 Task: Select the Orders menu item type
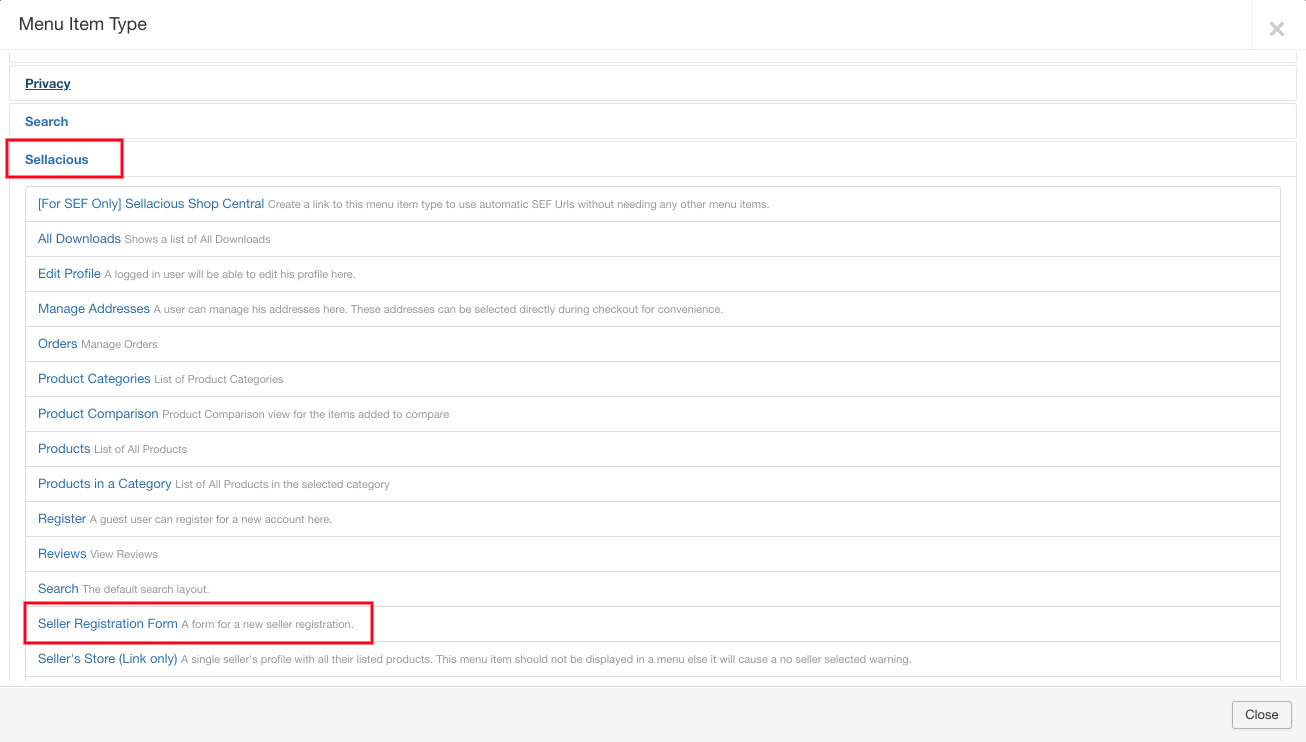tap(57, 344)
